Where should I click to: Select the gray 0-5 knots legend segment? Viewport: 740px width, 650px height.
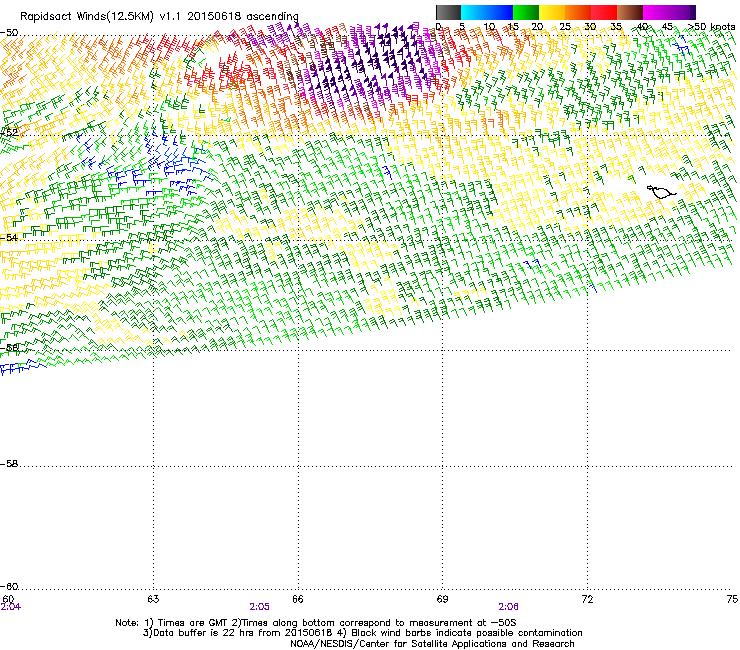(448, 12)
